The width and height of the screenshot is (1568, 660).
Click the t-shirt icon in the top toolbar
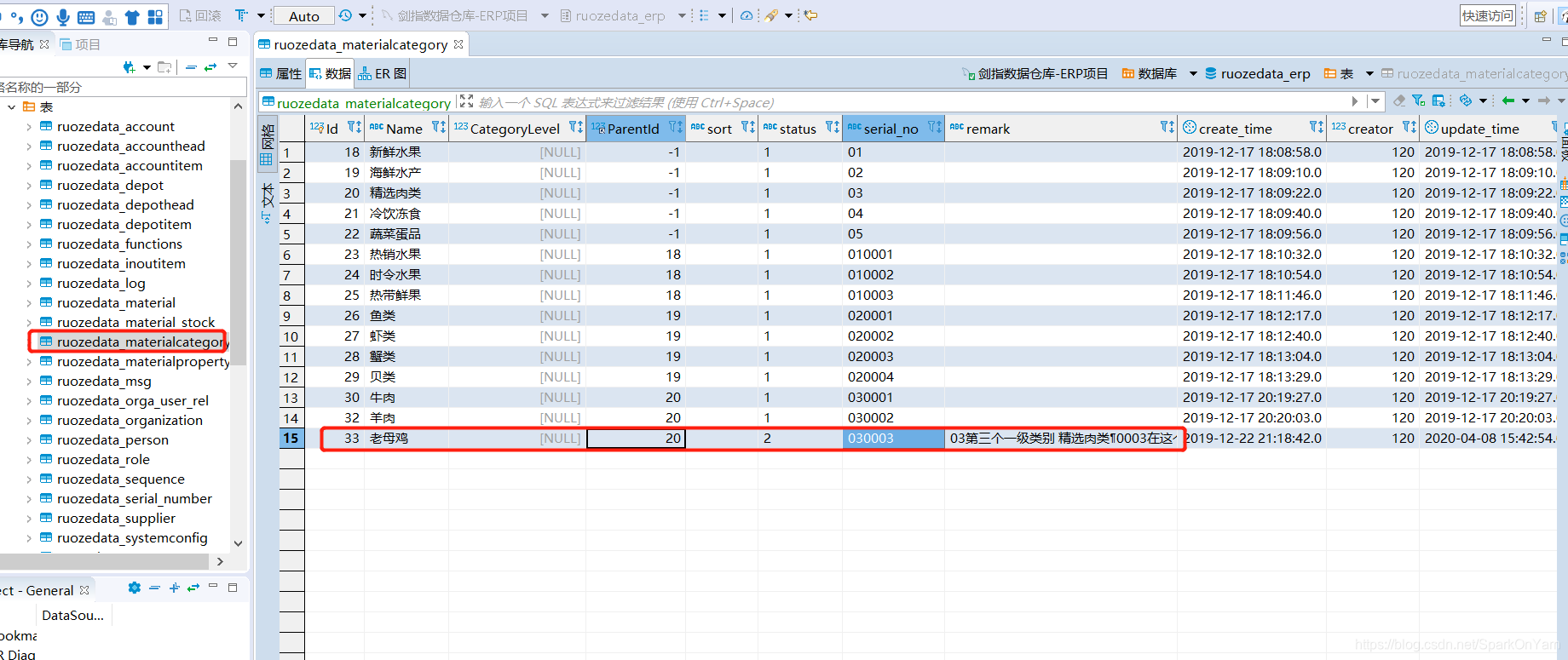132,17
